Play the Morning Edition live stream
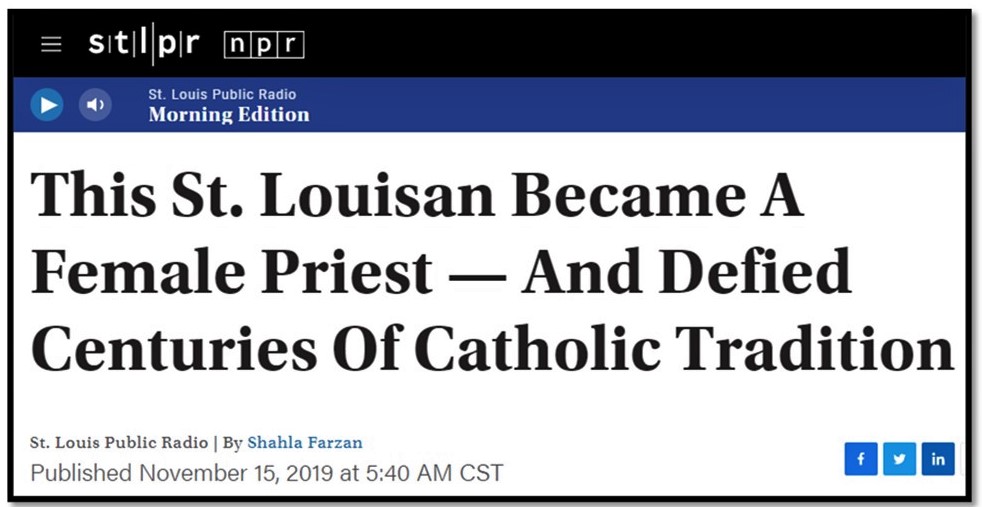982x507 pixels. tap(47, 104)
